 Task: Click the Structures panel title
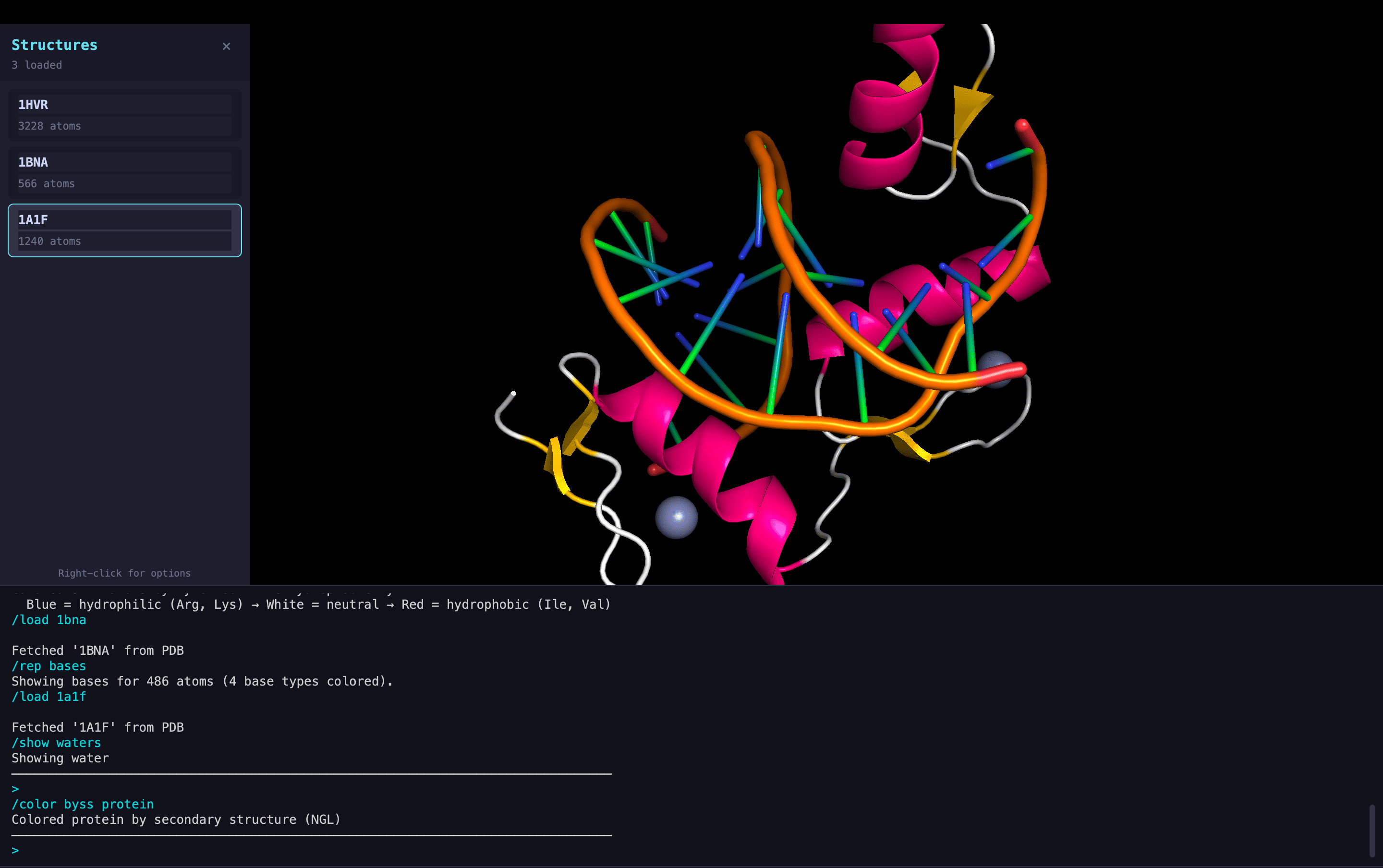55,45
